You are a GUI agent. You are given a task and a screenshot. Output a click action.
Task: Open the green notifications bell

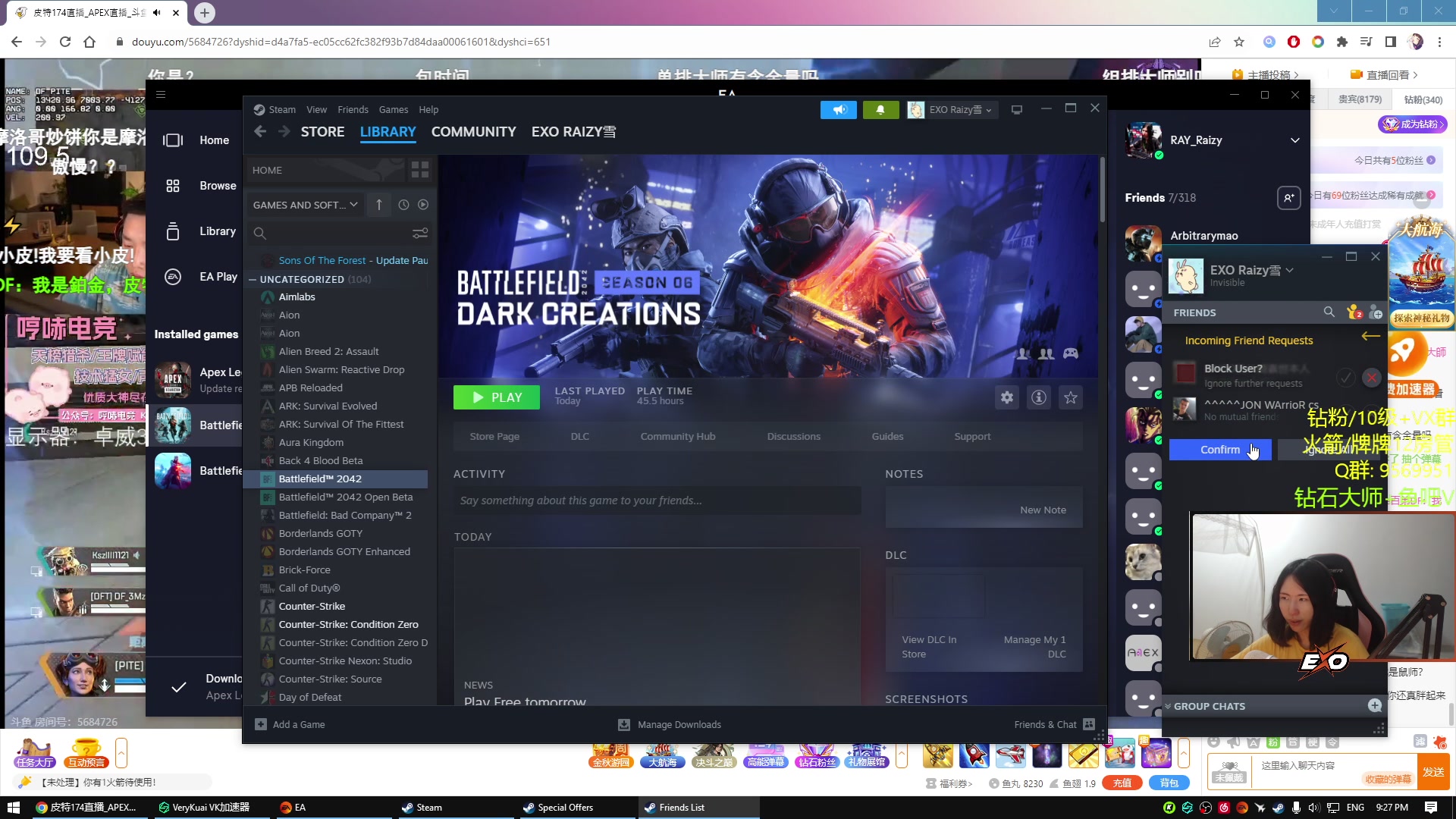click(x=880, y=110)
